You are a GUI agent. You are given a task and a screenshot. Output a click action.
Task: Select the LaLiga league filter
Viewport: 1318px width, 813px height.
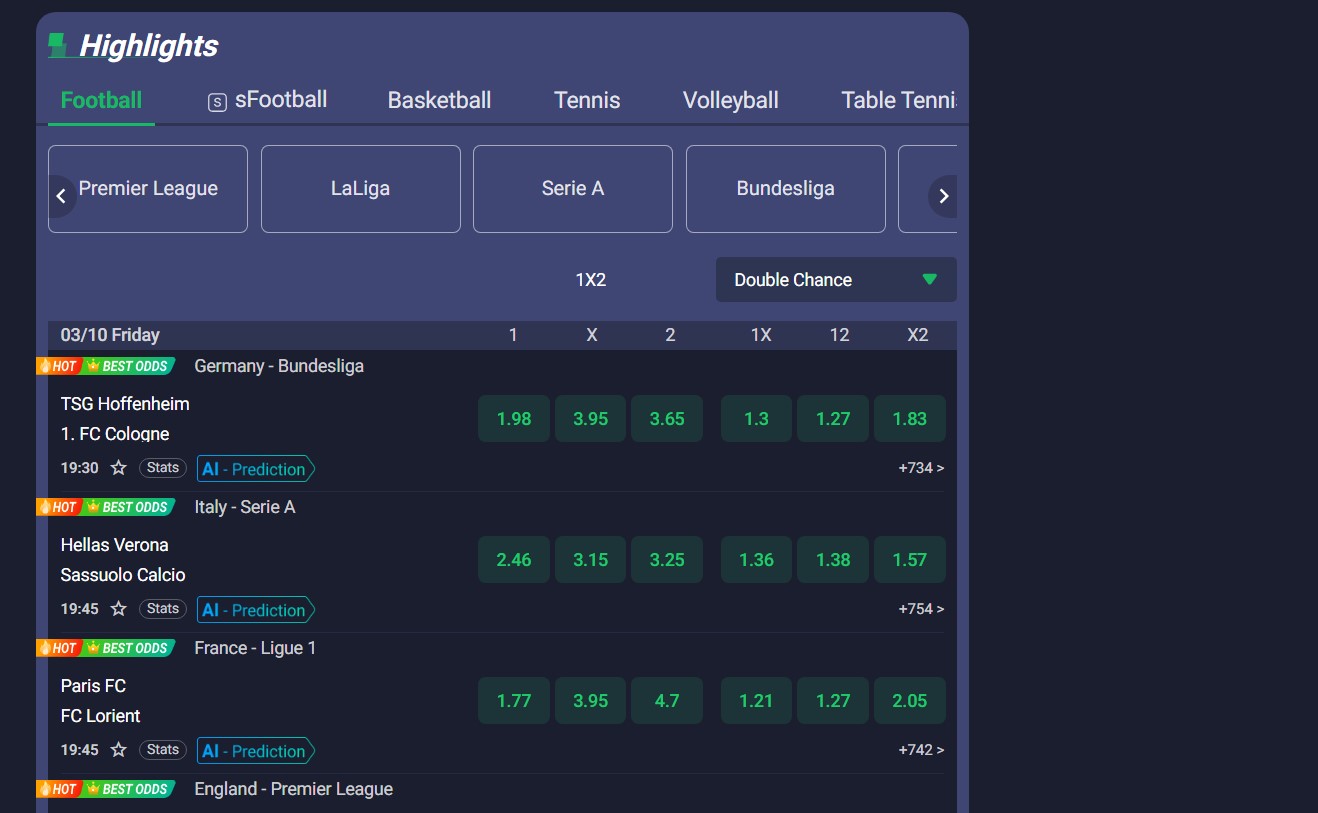tap(360, 189)
